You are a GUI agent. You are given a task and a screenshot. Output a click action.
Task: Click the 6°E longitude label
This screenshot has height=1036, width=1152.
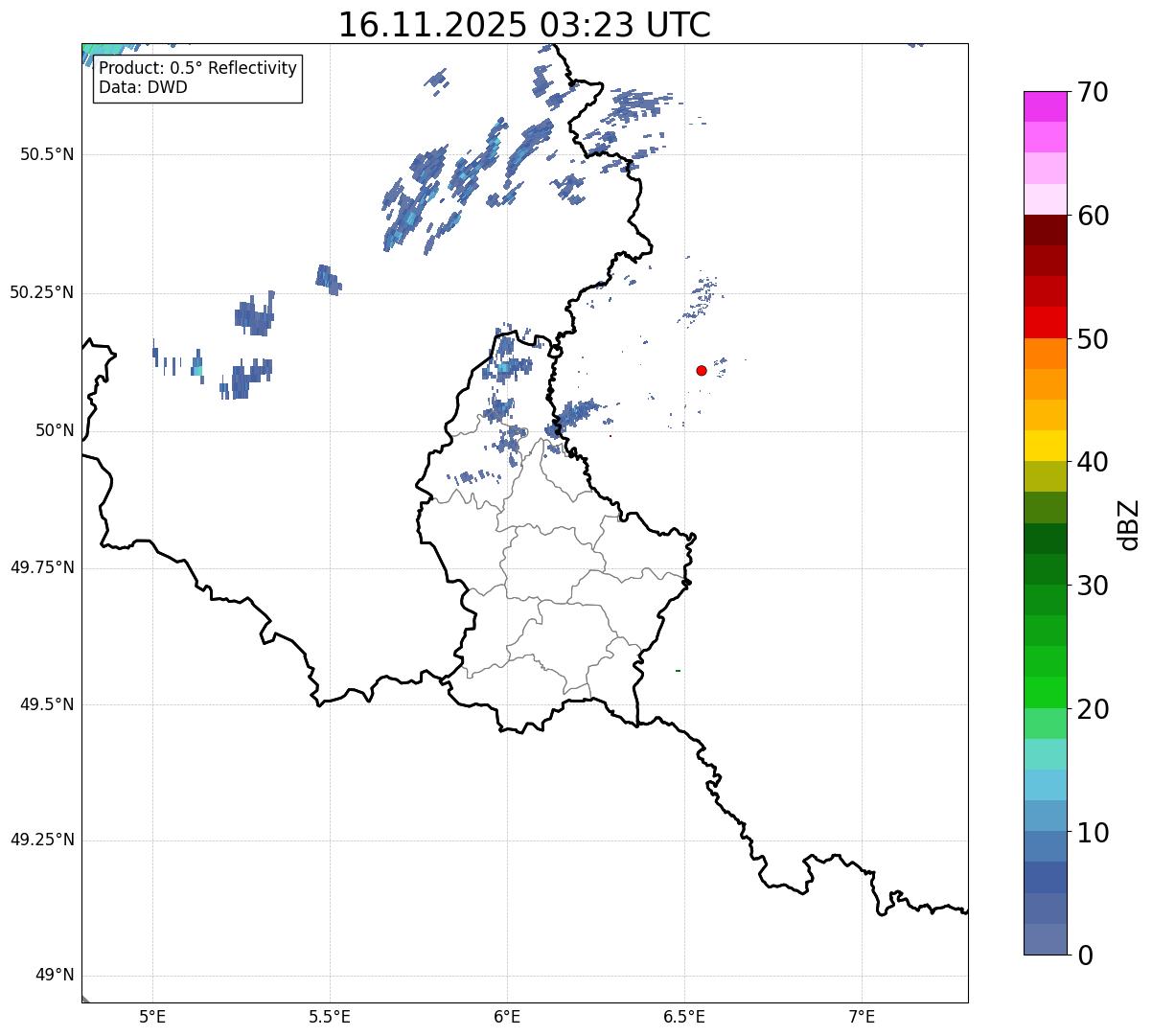coord(507,1016)
